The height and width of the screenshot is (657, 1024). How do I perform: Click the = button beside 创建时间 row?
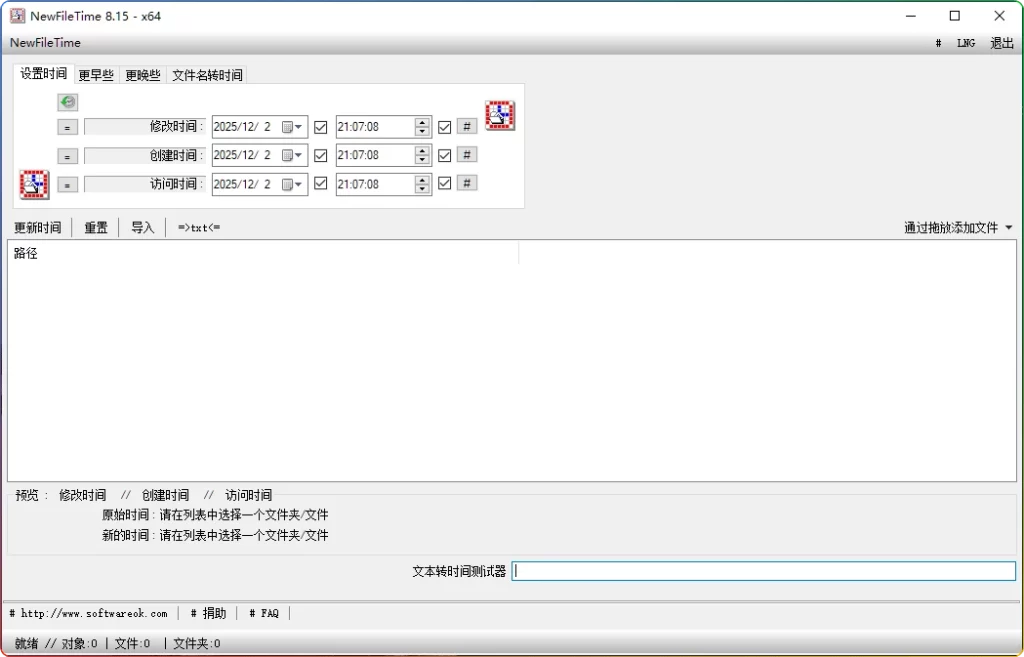point(66,155)
